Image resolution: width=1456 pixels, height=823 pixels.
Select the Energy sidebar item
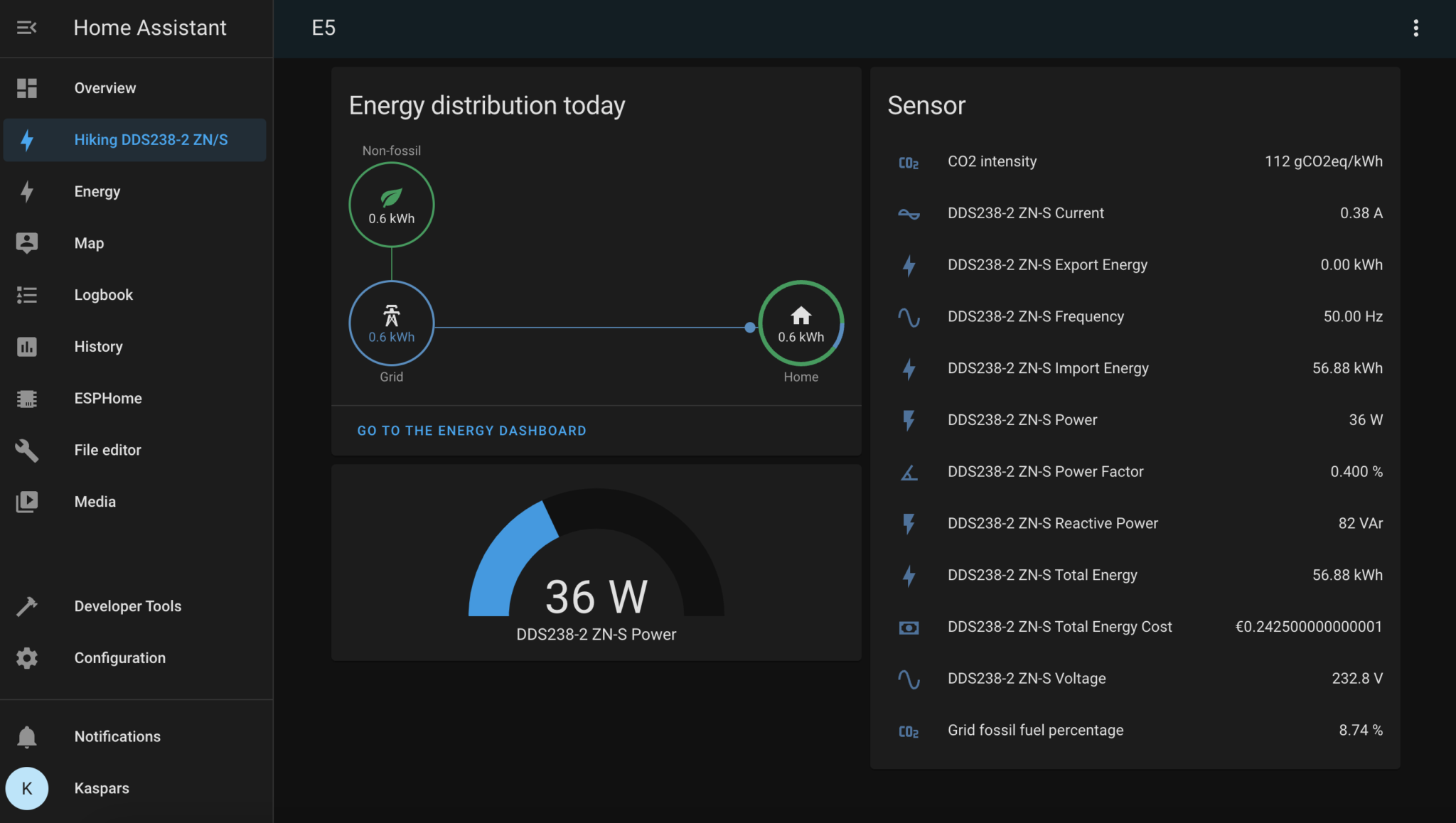coord(97,191)
